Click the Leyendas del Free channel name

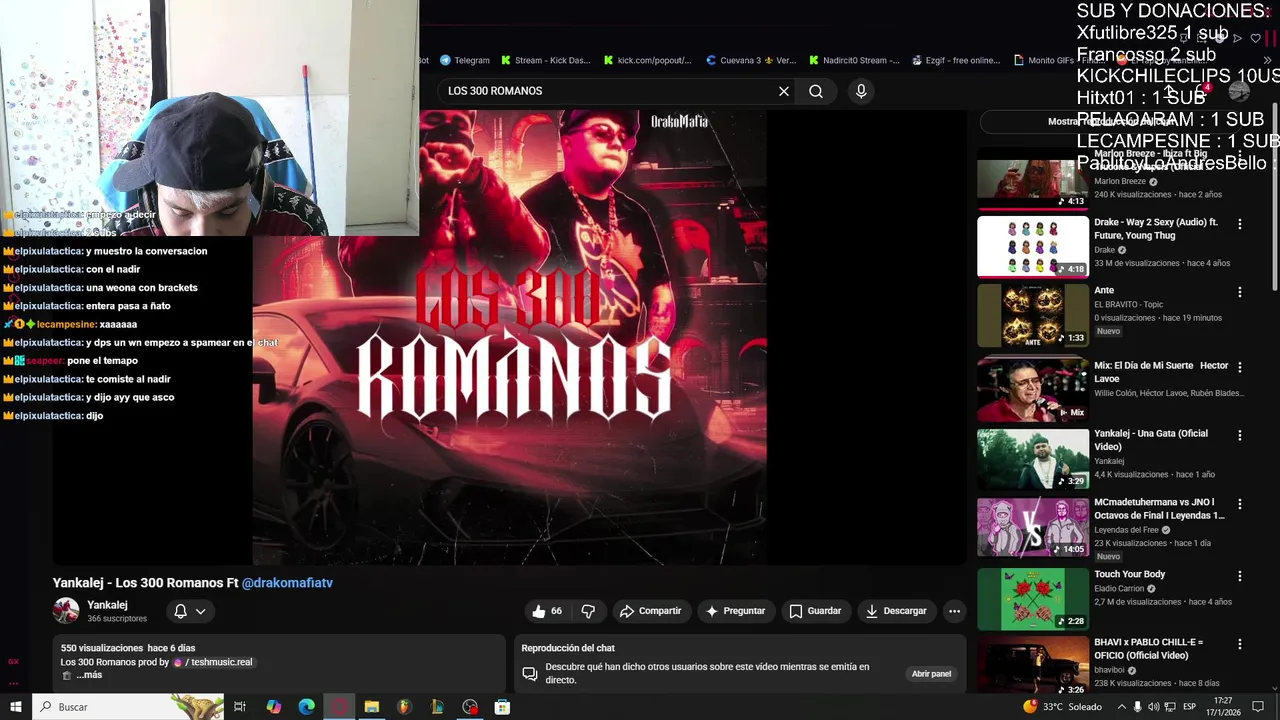click(x=1127, y=530)
